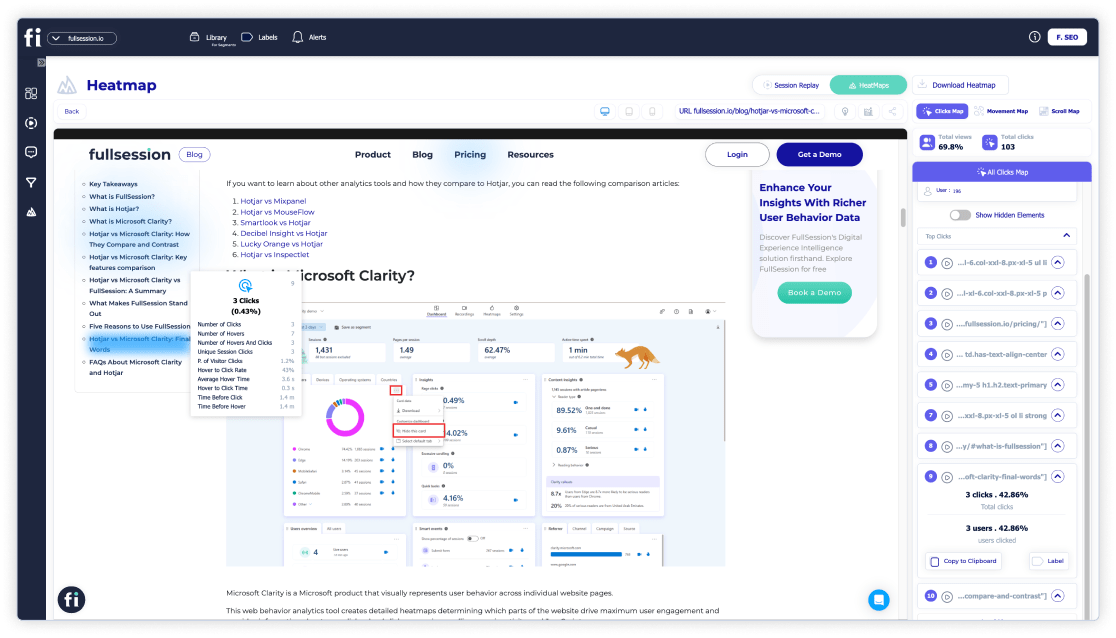Click the Label button in click 9 details
The image size is (1116, 638).
[x=1049, y=561]
